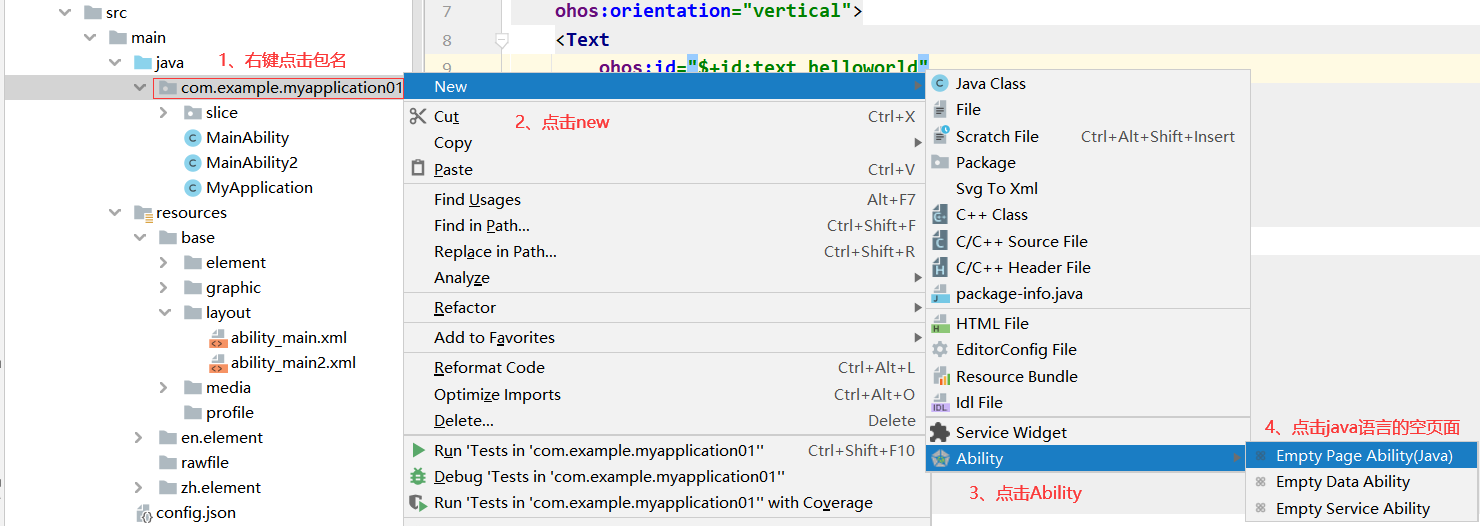Click line number 8 in editor gutter
The width and height of the screenshot is (1480, 526).
tap(446, 41)
